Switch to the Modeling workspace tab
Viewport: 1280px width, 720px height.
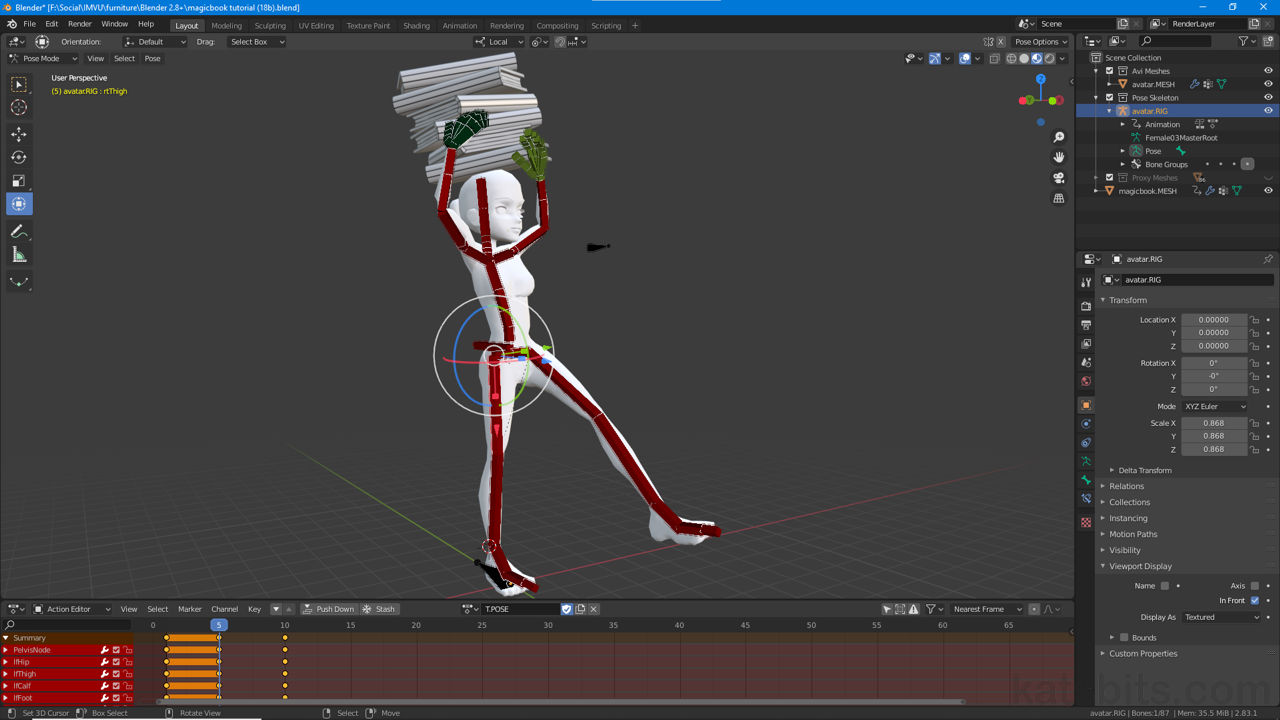pos(226,25)
